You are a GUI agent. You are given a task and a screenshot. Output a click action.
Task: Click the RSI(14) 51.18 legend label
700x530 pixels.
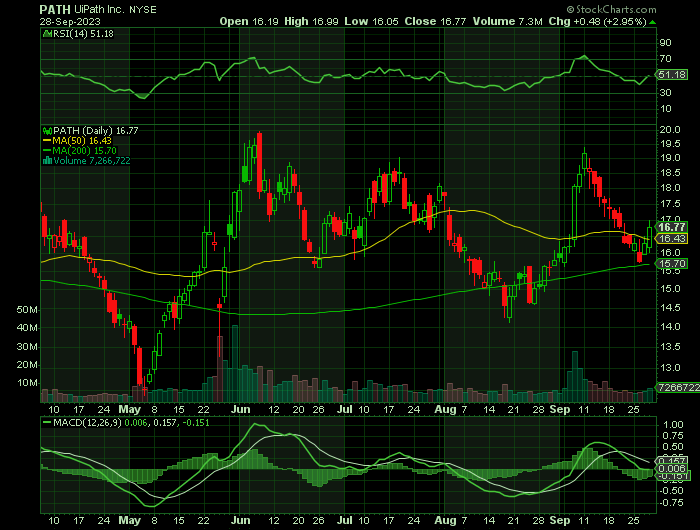point(83,33)
